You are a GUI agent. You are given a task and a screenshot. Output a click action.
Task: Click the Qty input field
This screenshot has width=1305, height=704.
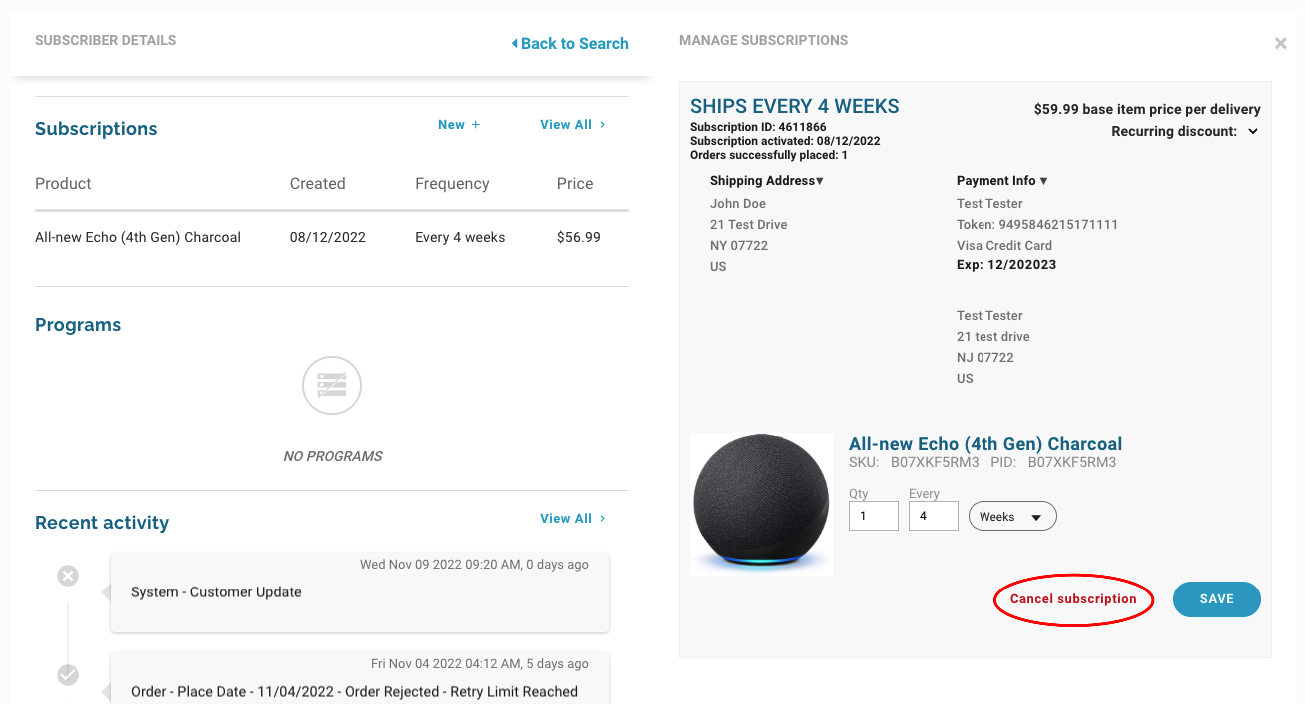(873, 517)
